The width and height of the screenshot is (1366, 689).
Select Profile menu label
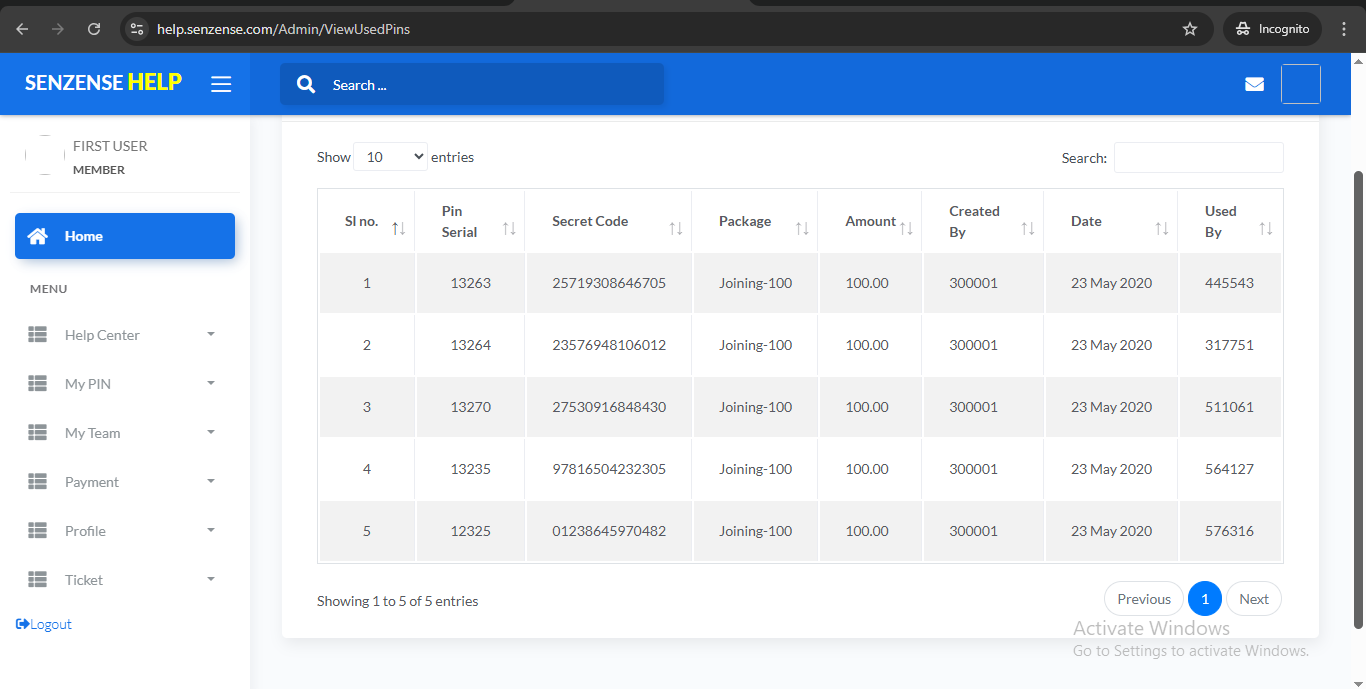coord(85,531)
